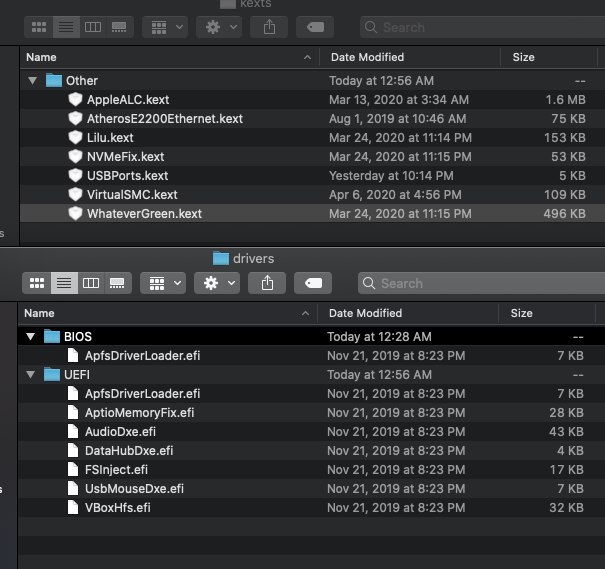Click the BIOS folder icon
605x569 pixels.
tap(52, 336)
